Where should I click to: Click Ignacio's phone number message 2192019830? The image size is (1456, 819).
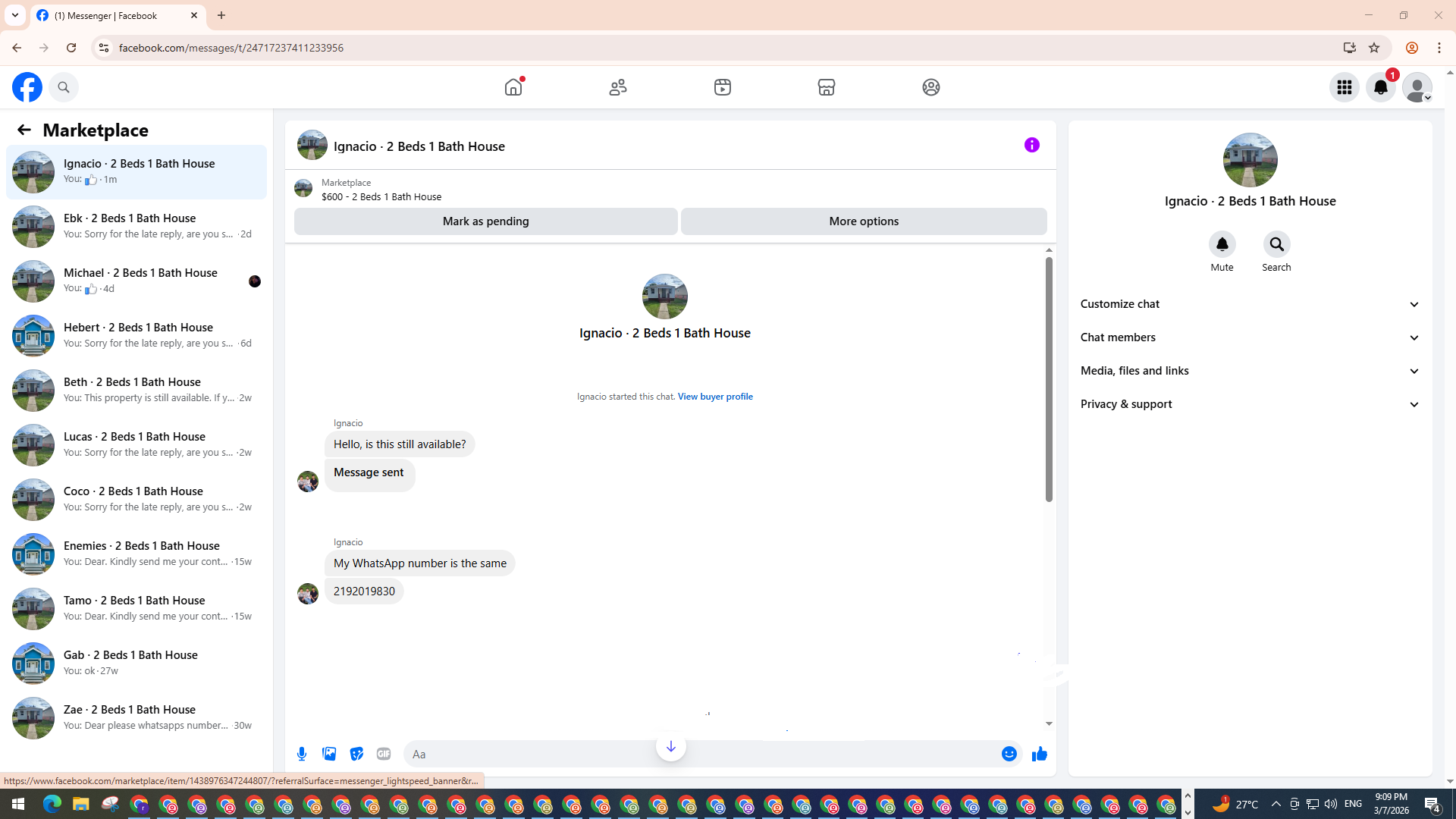click(x=364, y=591)
